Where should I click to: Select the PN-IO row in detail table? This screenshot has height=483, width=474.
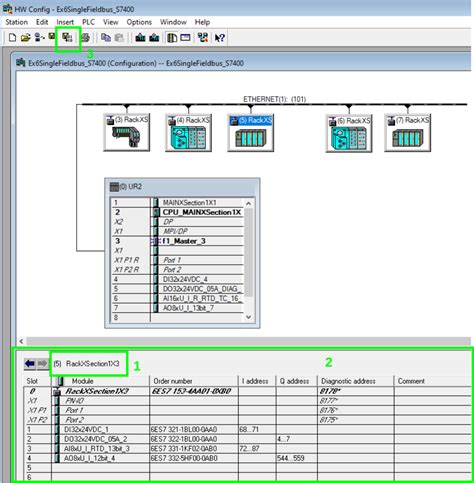248,401
